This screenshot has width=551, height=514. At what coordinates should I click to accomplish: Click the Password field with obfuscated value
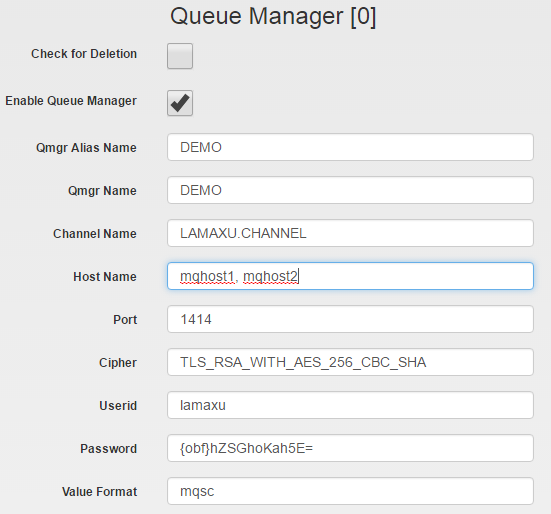point(350,448)
